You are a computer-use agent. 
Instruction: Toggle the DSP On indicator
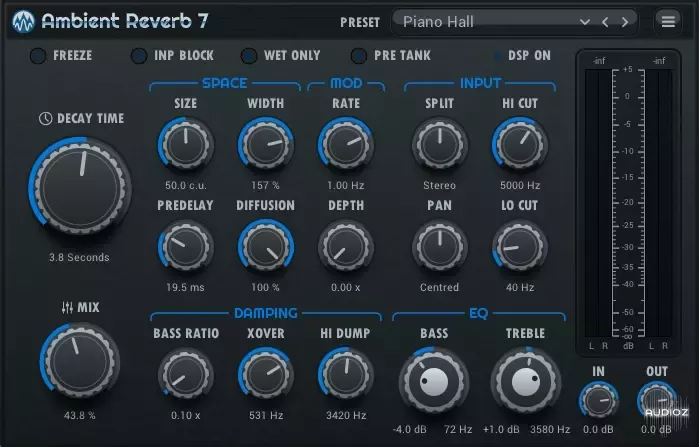(x=498, y=56)
